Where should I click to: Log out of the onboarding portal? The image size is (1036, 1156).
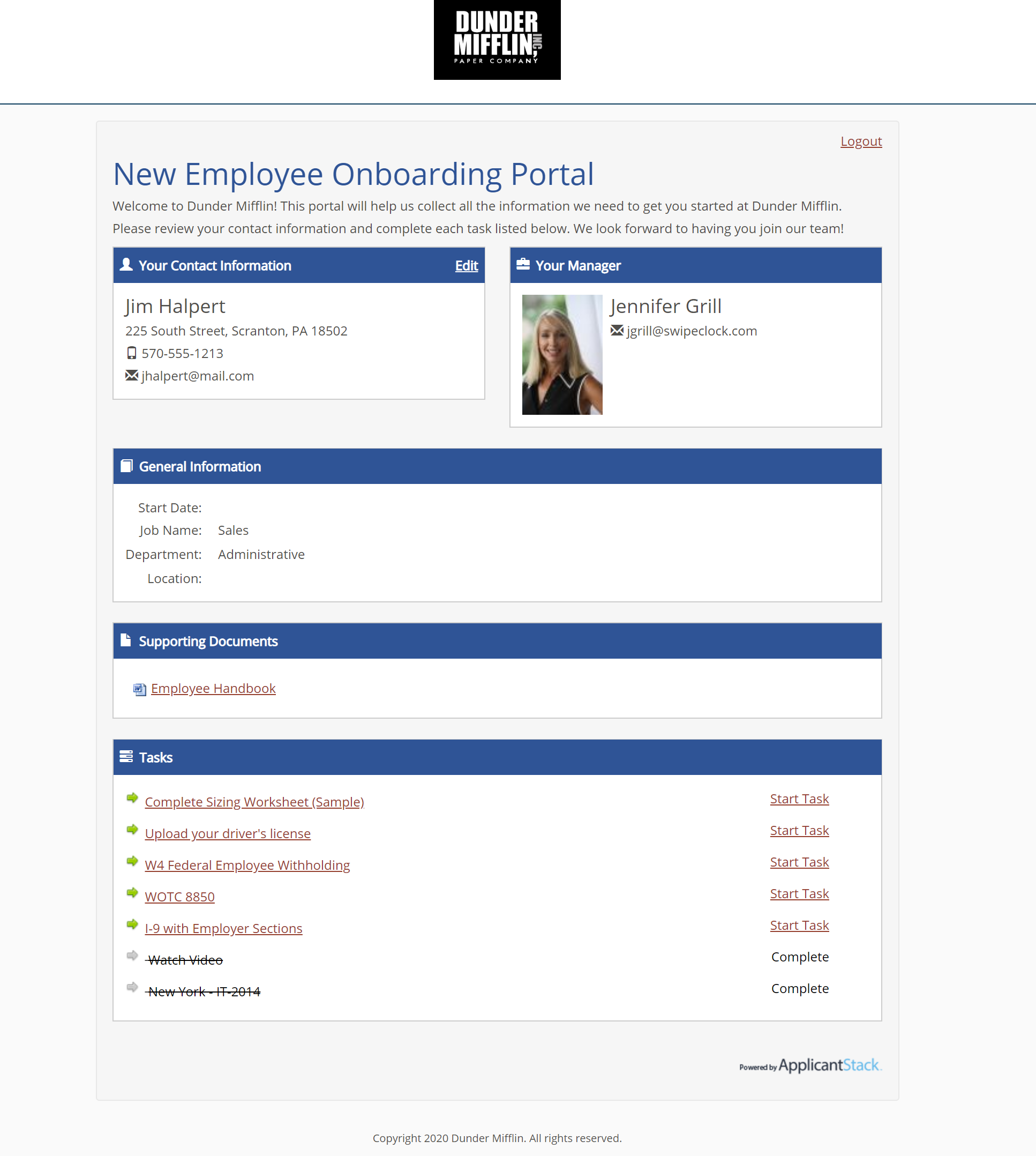861,141
